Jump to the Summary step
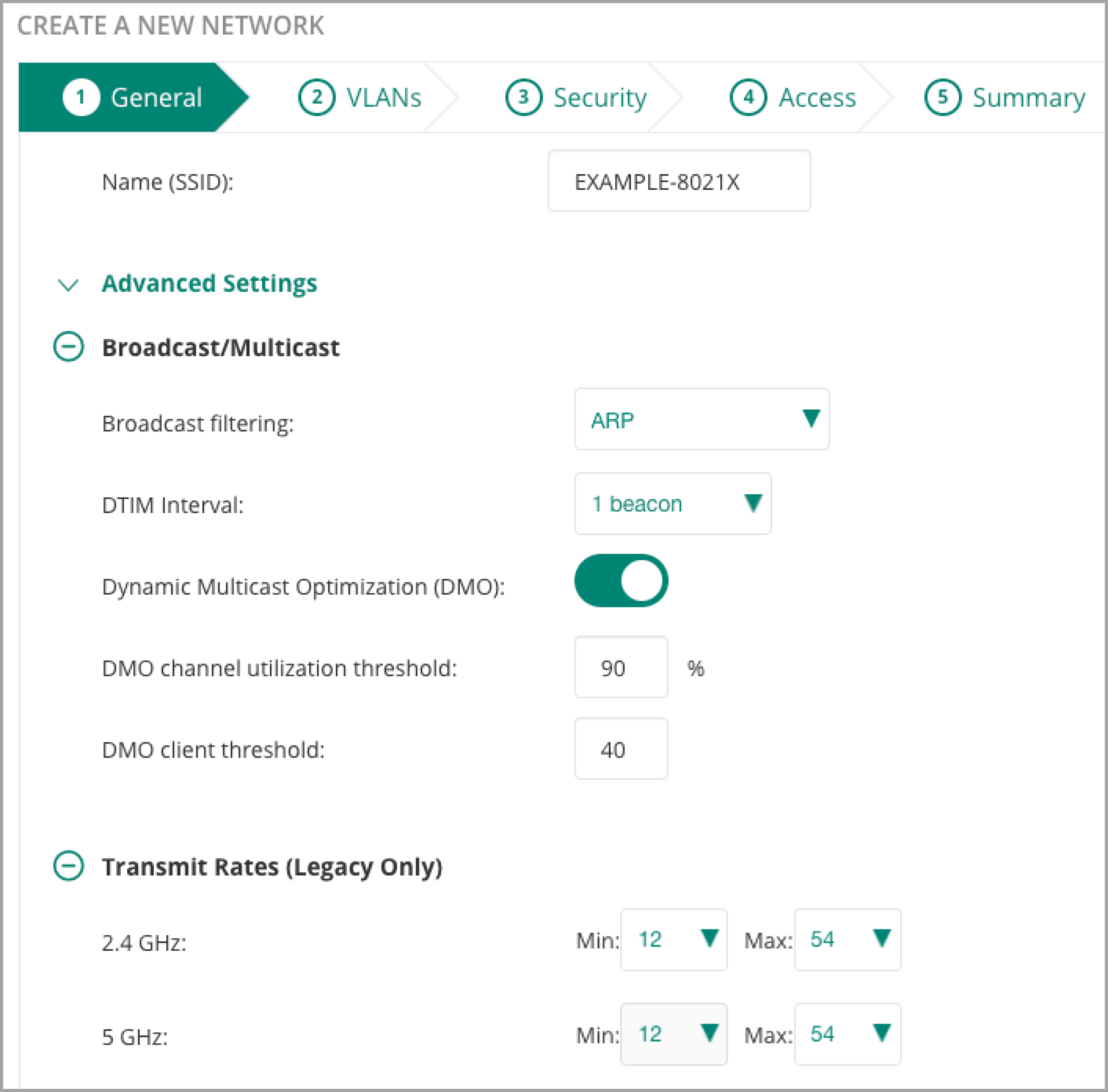This screenshot has width=1108, height=1092. [x=1005, y=97]
